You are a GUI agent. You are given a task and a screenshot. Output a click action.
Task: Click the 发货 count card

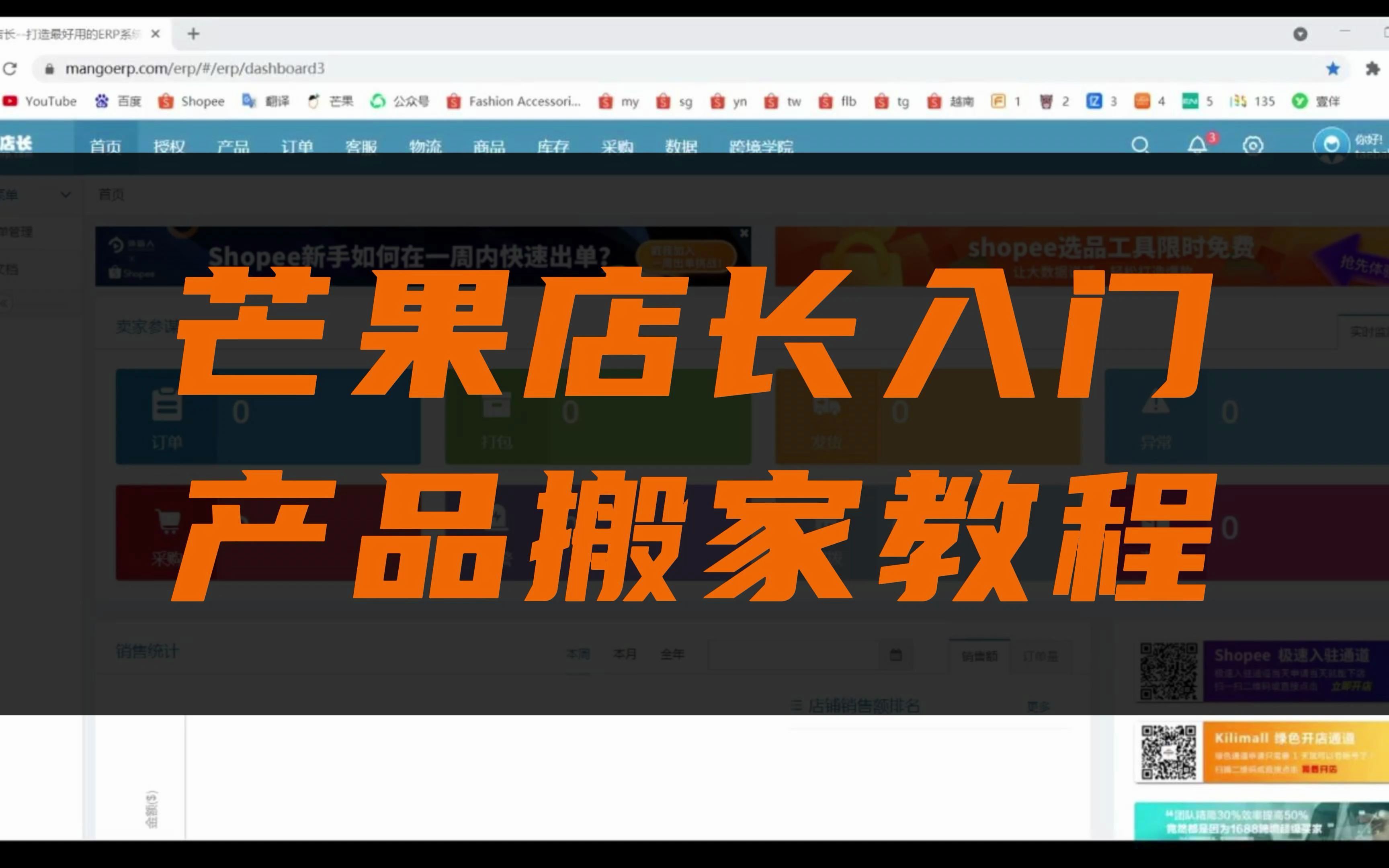(x=928, y=417)
